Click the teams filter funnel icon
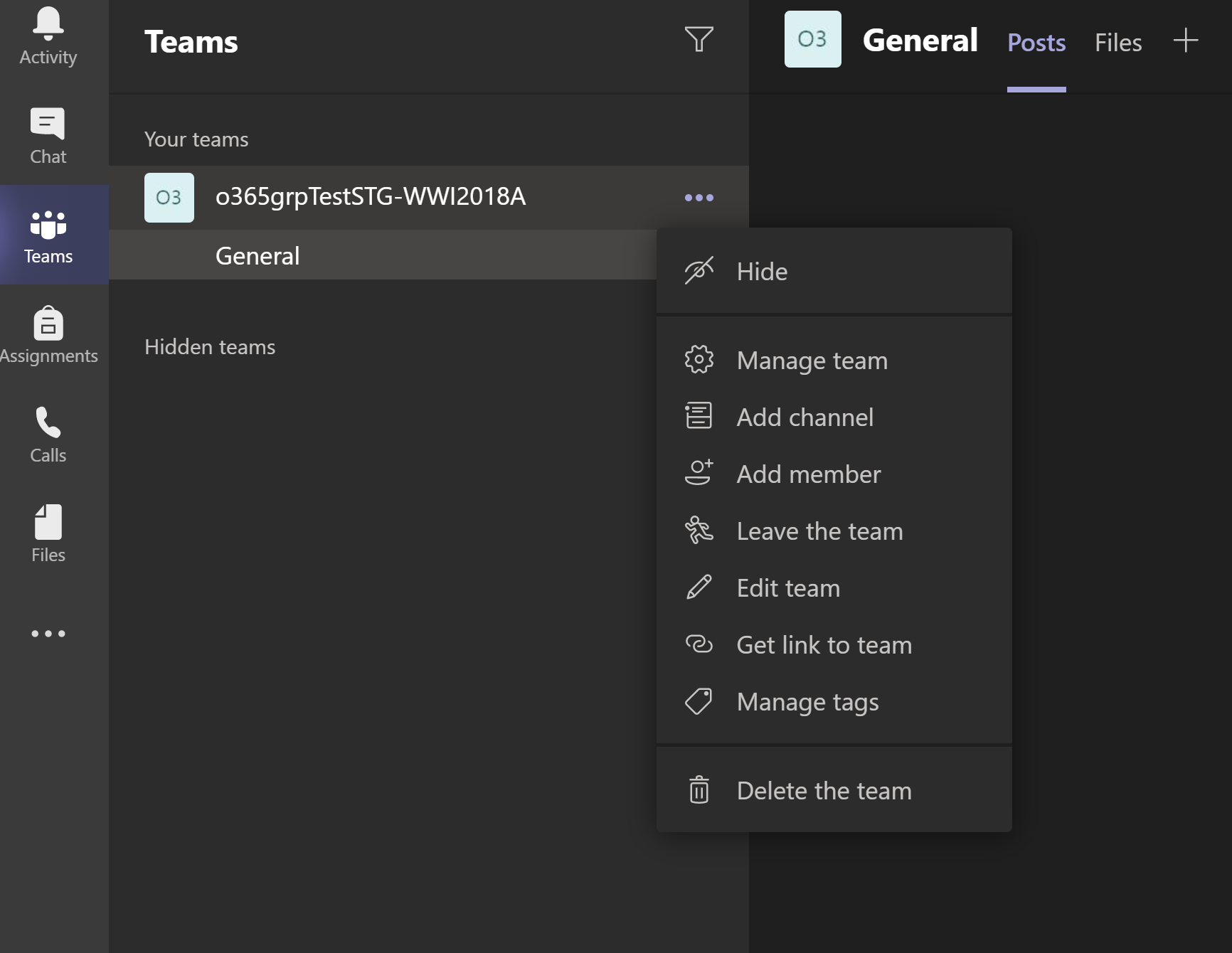 (x=699, y=41)
